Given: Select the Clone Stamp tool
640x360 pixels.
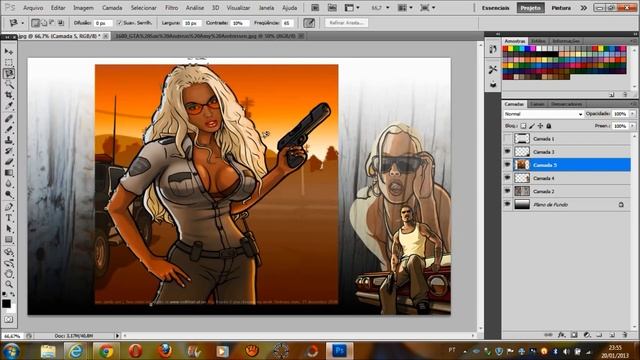Looking at the screenshot, I should 9,140.
